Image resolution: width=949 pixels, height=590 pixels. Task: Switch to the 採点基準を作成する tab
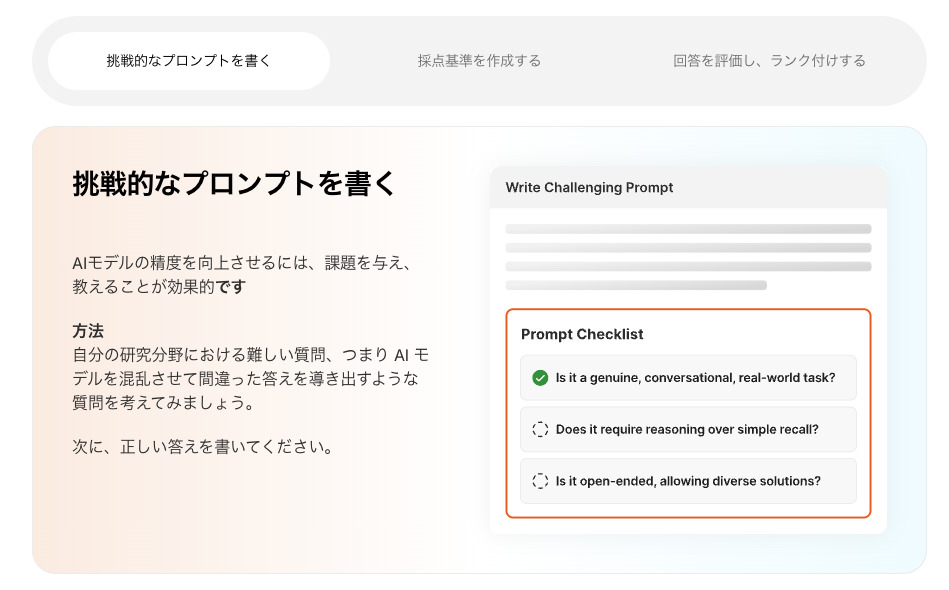click(x=479, y=61)
